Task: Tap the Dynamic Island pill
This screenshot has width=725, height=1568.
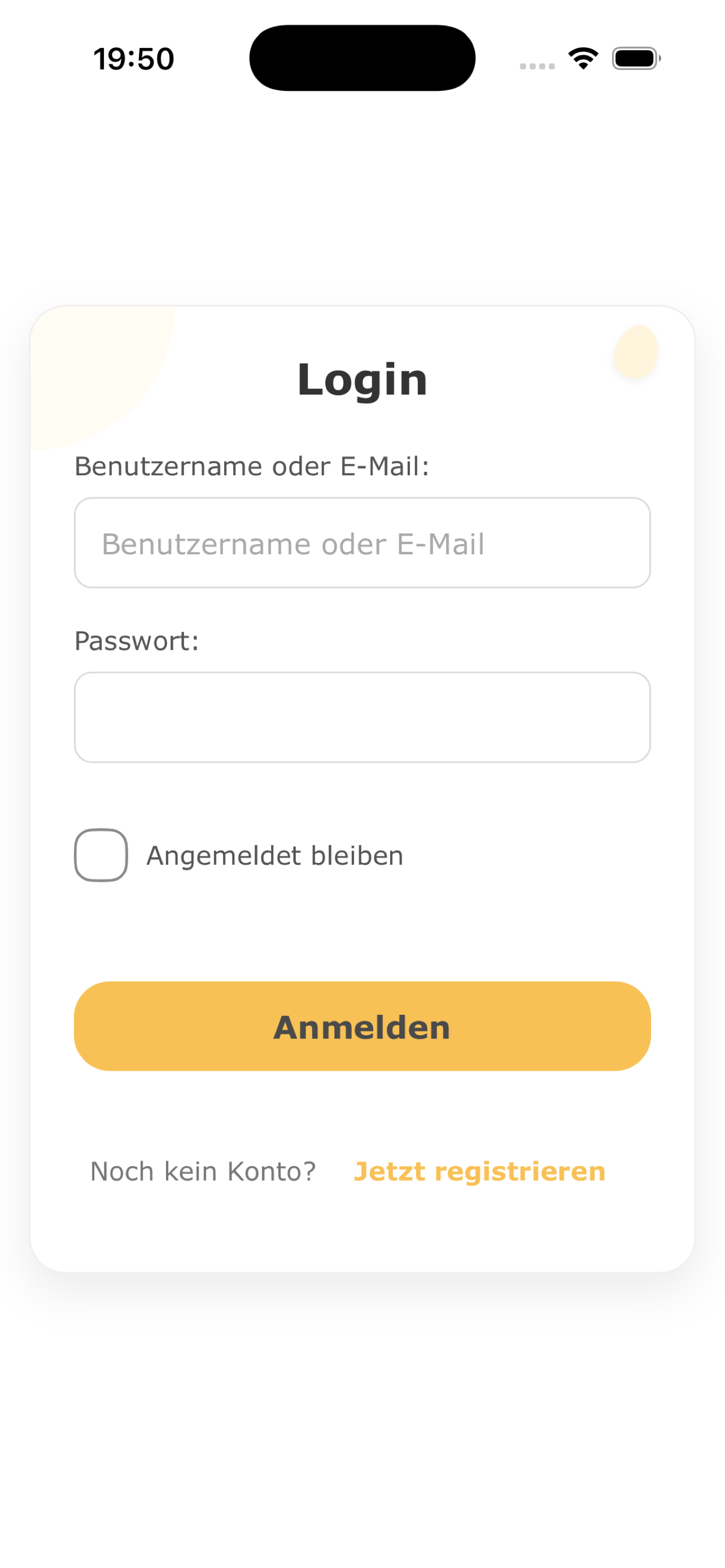Action: pos(362,58)
